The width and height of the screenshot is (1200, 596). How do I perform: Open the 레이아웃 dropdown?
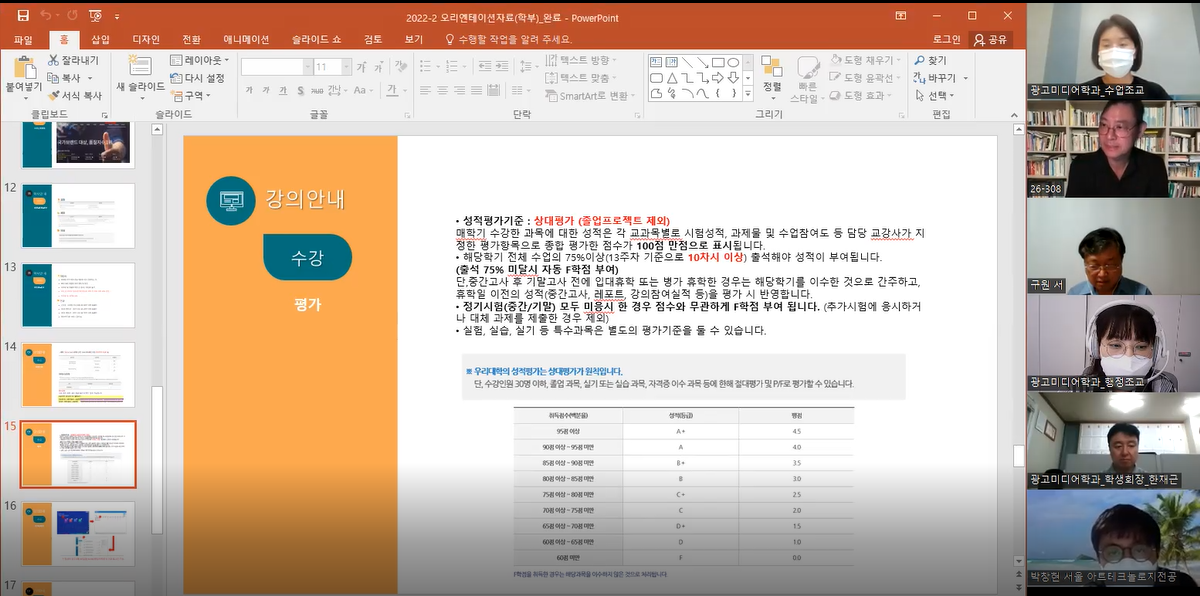pos(199,61)
